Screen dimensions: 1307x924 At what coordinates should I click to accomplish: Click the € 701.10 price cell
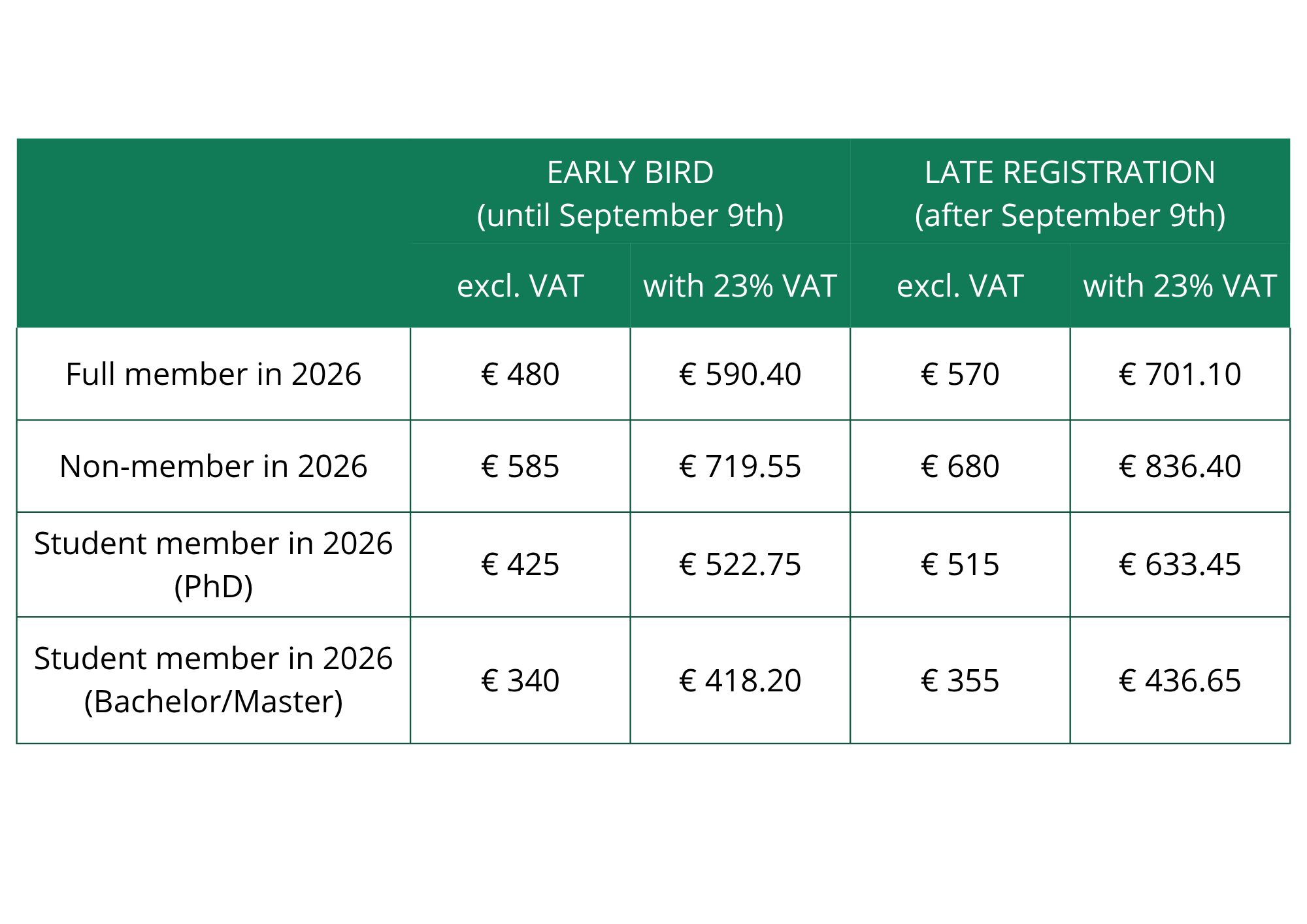click(x=1180, y=374)
